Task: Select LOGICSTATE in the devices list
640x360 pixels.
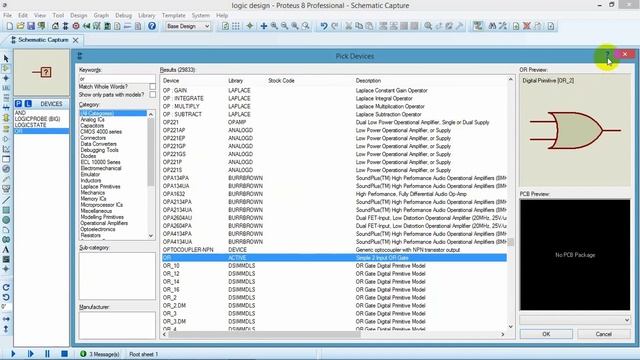Action: tap(30, 125)
